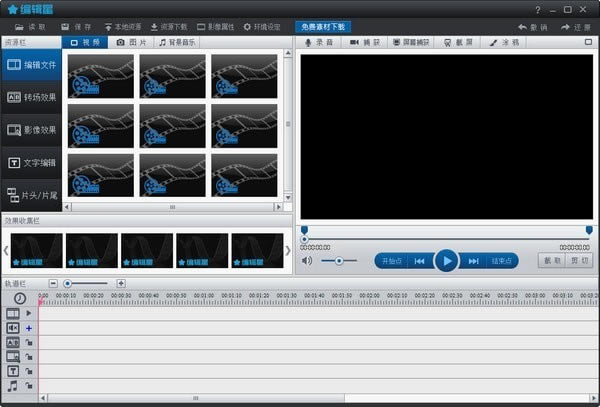This screenshot has height=407, width=600.
Task: Skip to the previous frame
Action: click(x=420, y=261)
